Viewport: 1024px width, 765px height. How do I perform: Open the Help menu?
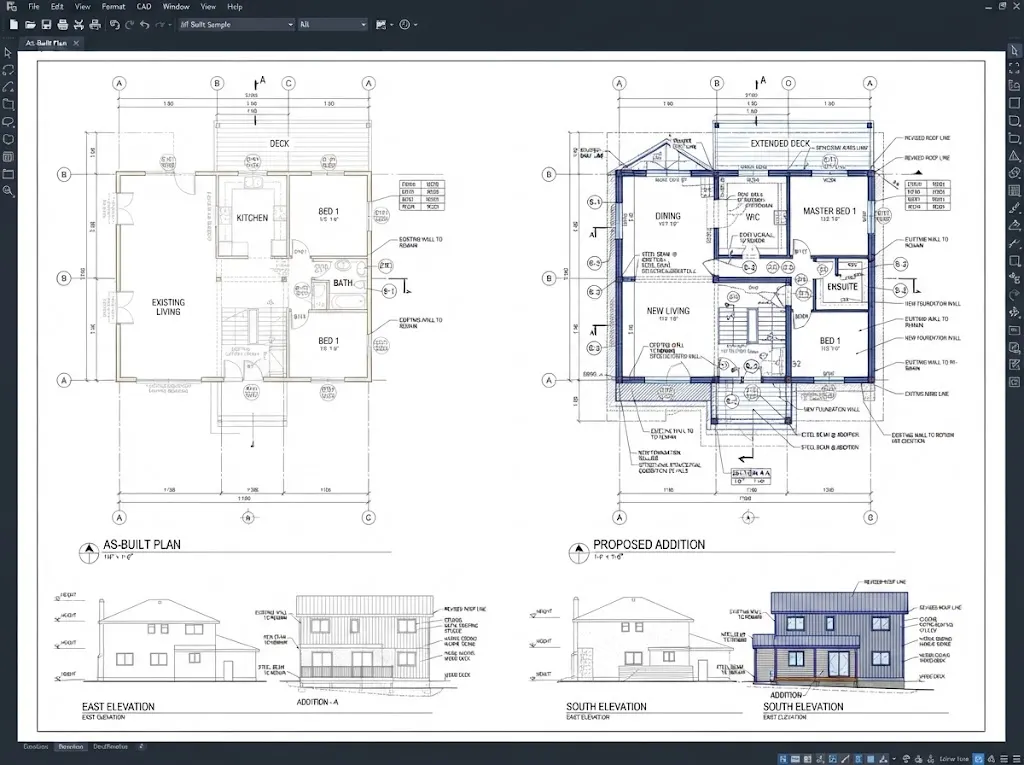[234, 7]
